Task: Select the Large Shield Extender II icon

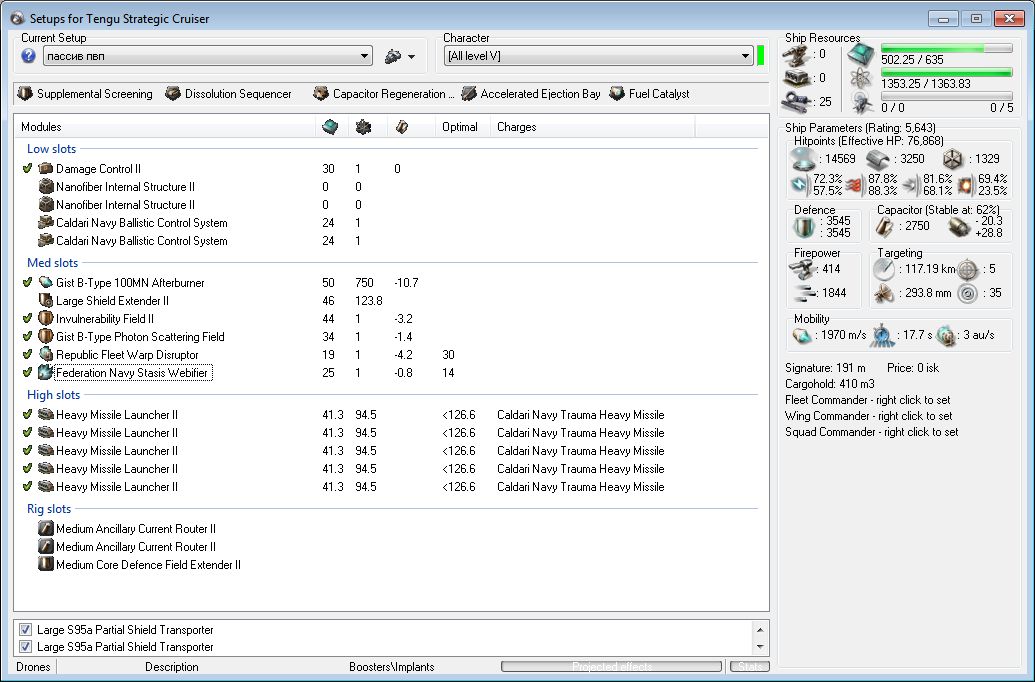Action: [x=46, y=300]
